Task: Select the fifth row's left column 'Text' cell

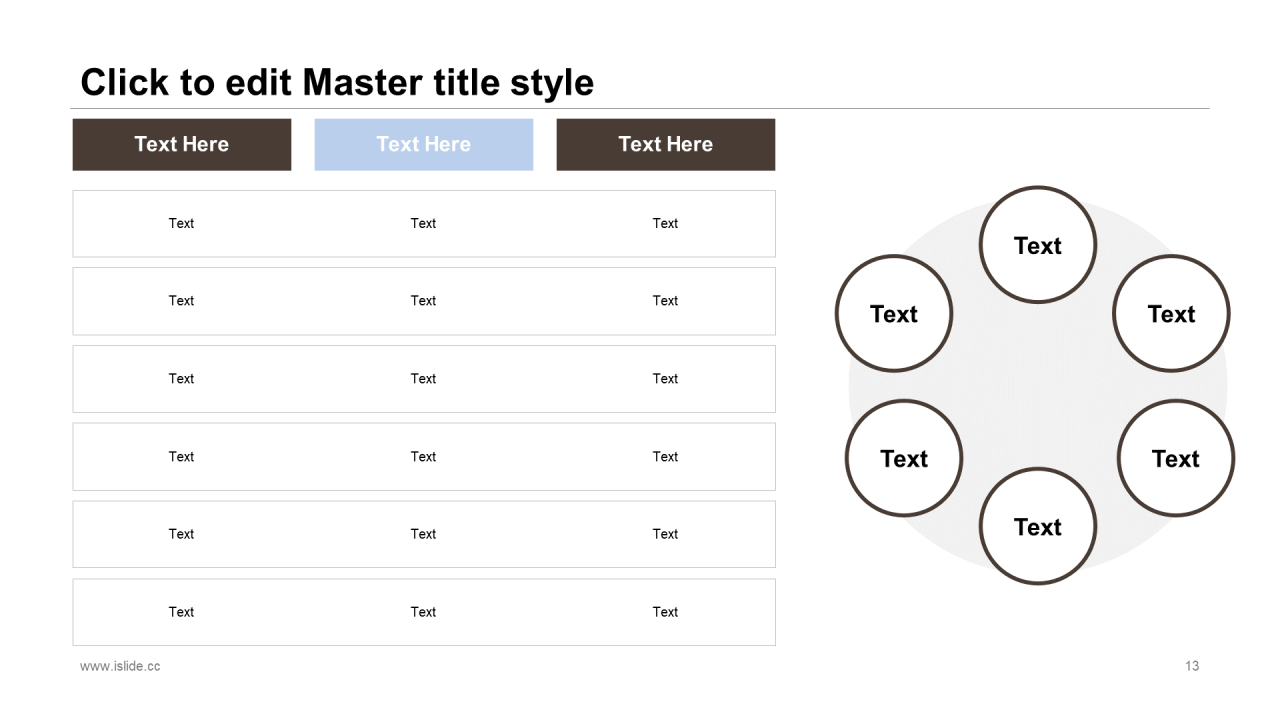Action: click(182, 534)
